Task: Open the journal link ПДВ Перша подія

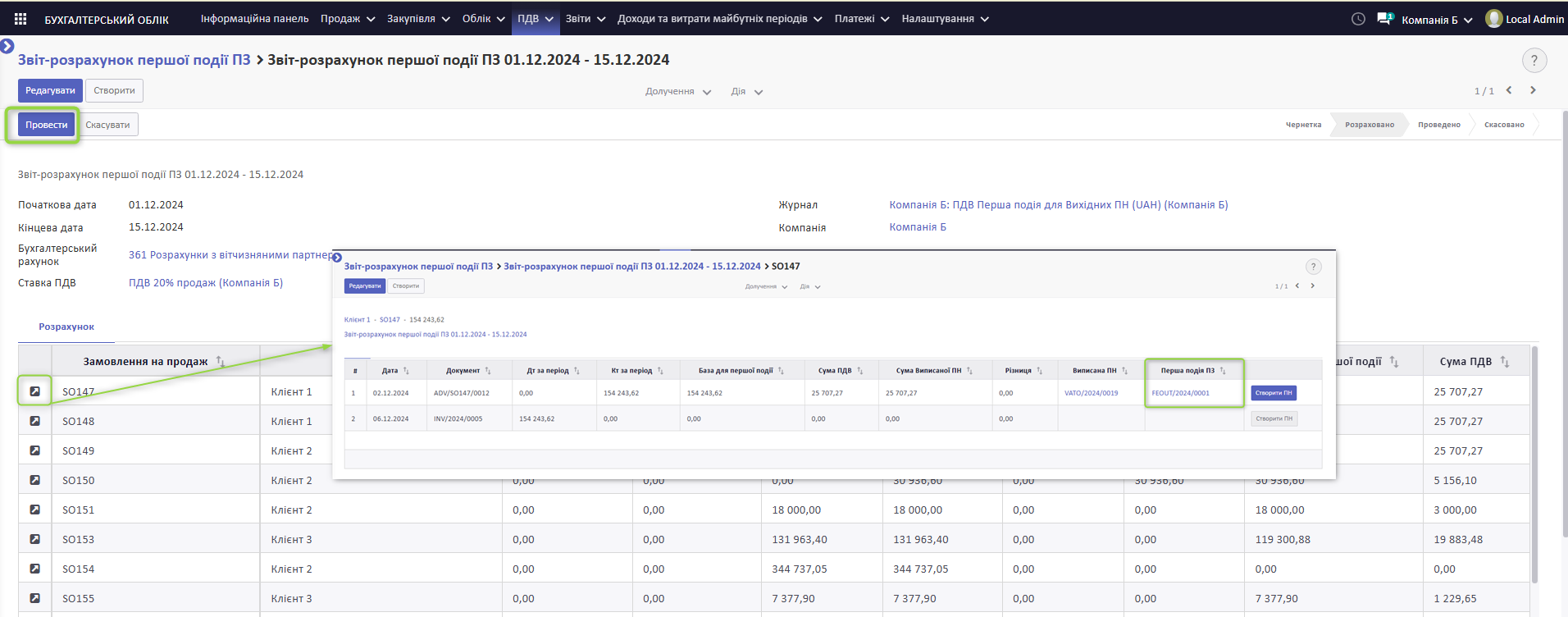Action: pyautogui.click(x=1059, y=205)
